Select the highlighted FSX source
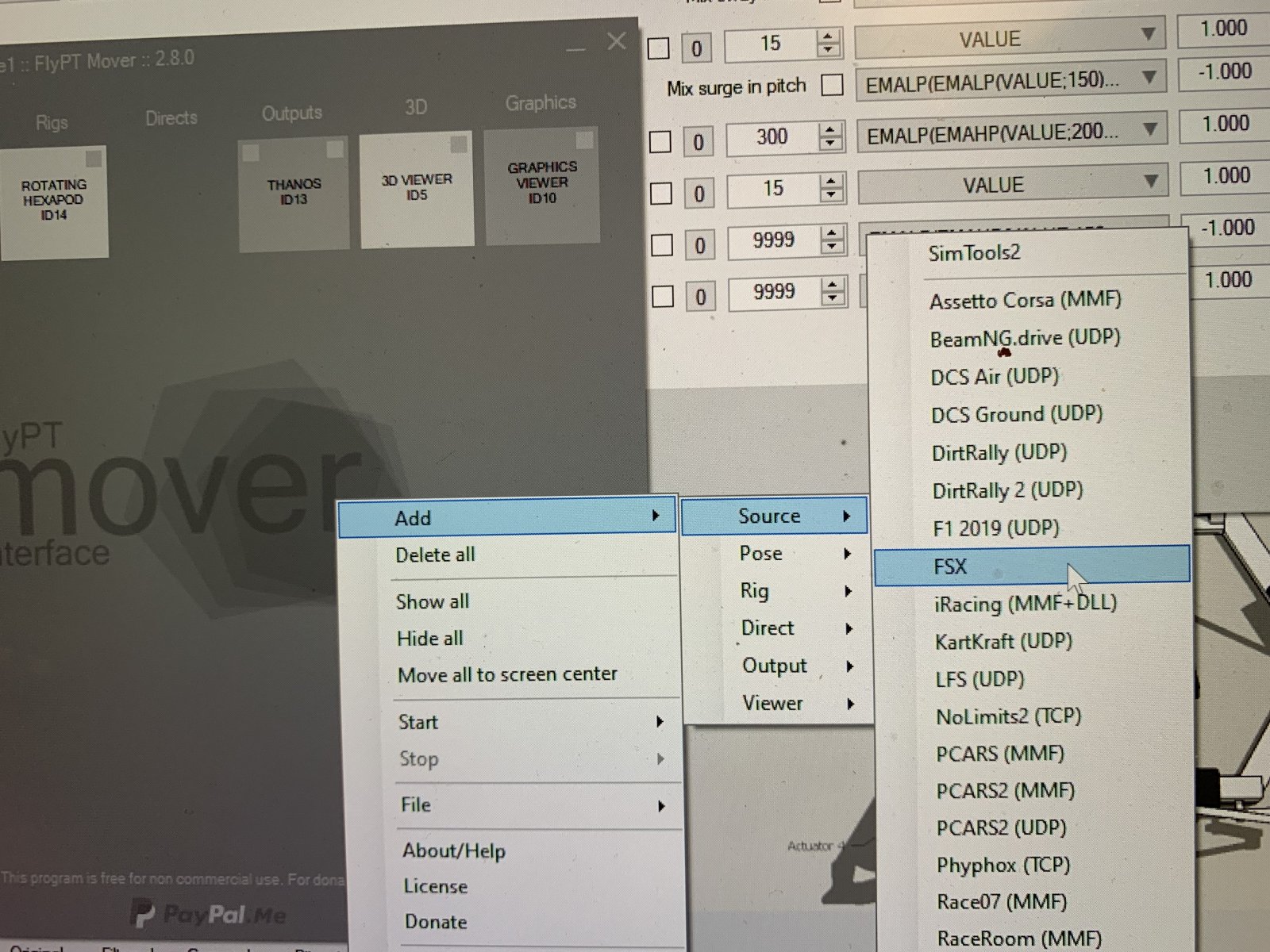Screen dimensions: 1270x952 1032,566
